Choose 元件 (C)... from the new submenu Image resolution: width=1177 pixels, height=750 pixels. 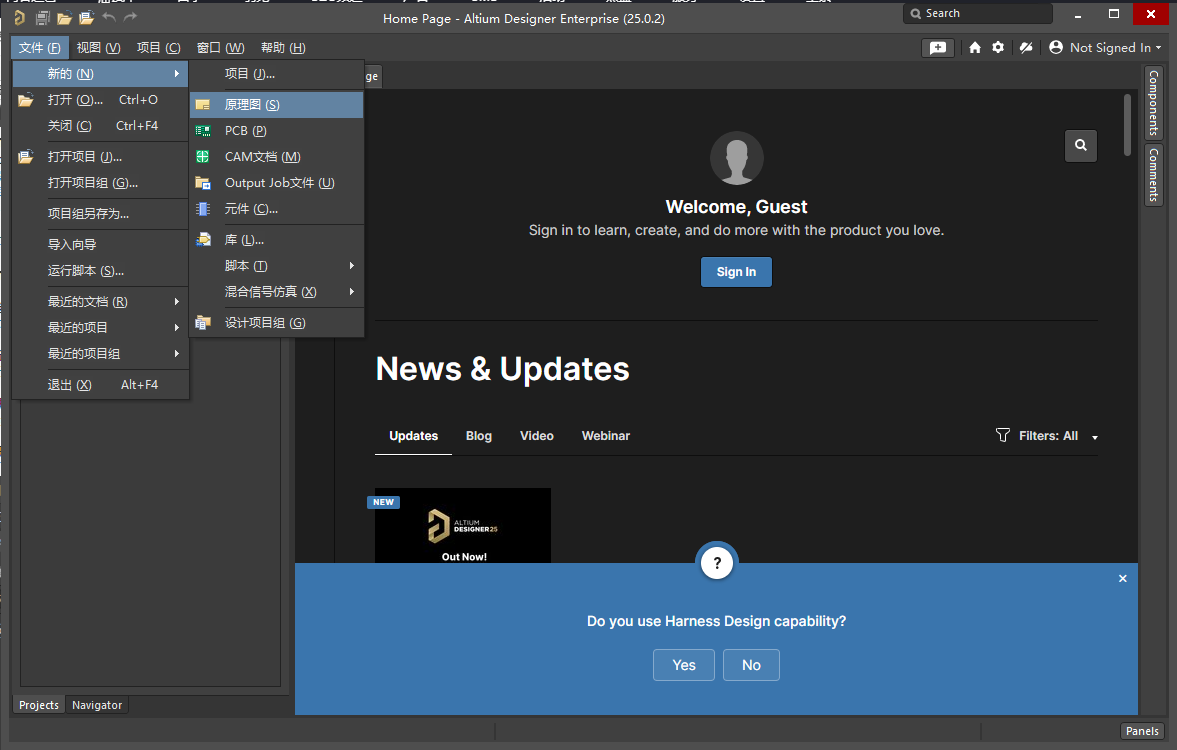tap(277, 209)
